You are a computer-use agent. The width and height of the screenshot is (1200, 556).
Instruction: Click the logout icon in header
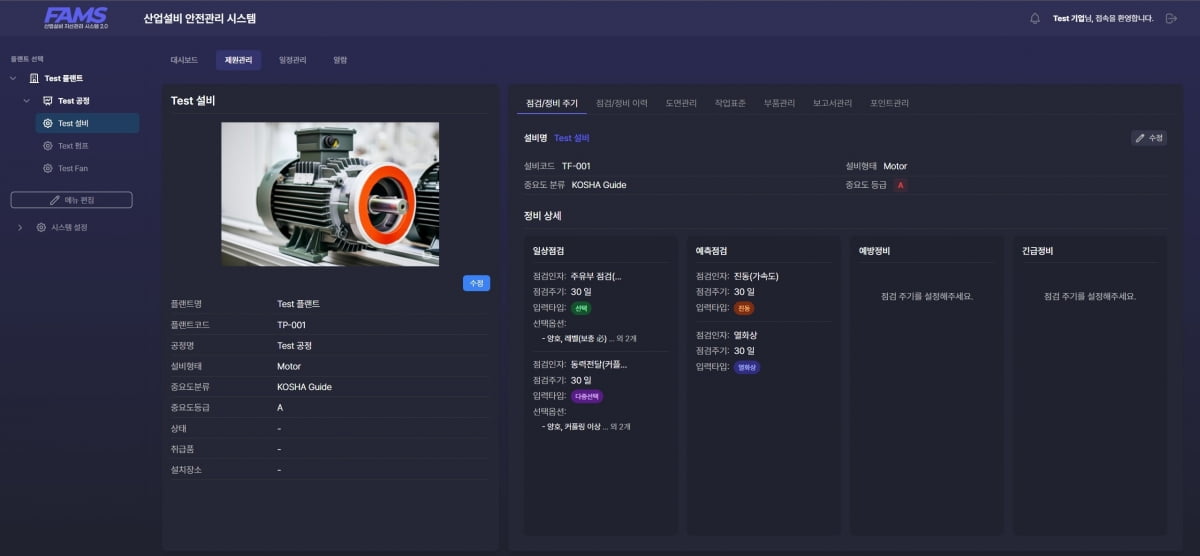click(x=1171, y=18)
